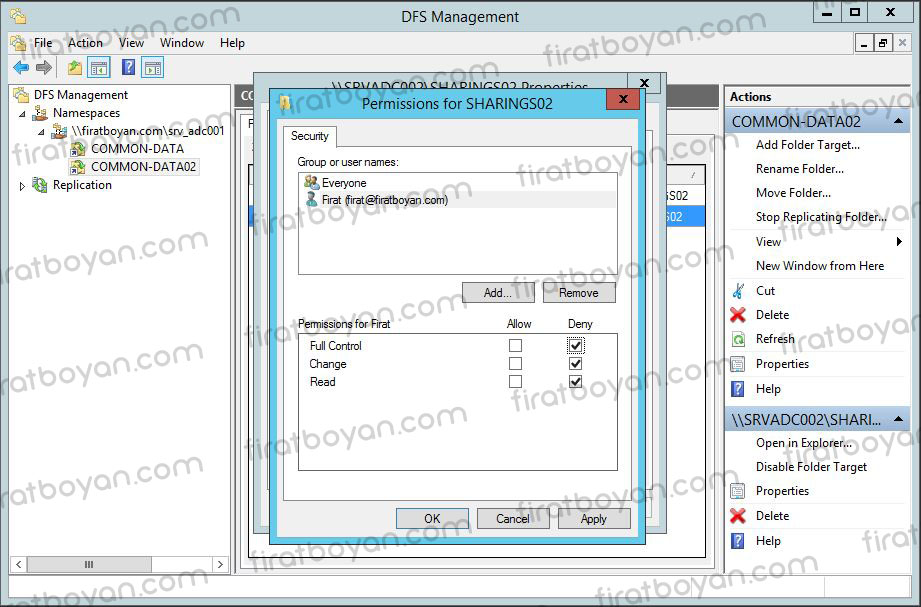Image resolution: width=921 pixels, height=607 pixels.
Task: Click the Up one level folder icon
Action: point(75,68)
